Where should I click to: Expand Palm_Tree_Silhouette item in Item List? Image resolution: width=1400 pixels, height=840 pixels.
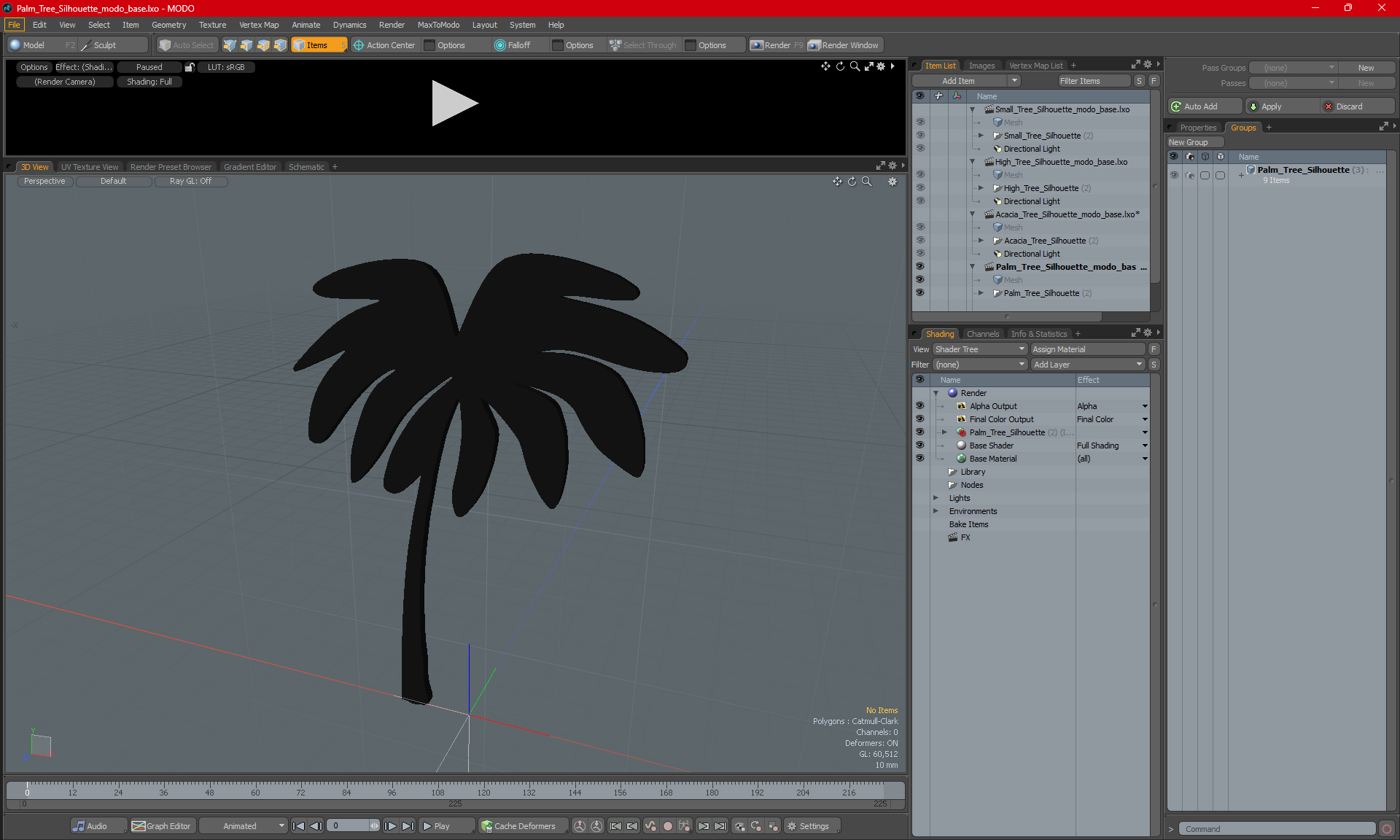[981, 293]
